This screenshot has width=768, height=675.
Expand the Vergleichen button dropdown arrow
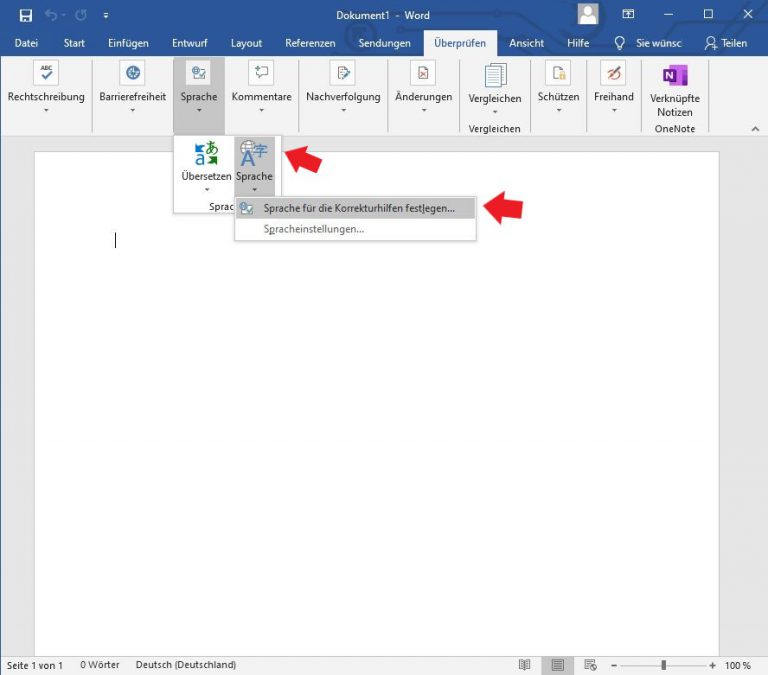495,112
